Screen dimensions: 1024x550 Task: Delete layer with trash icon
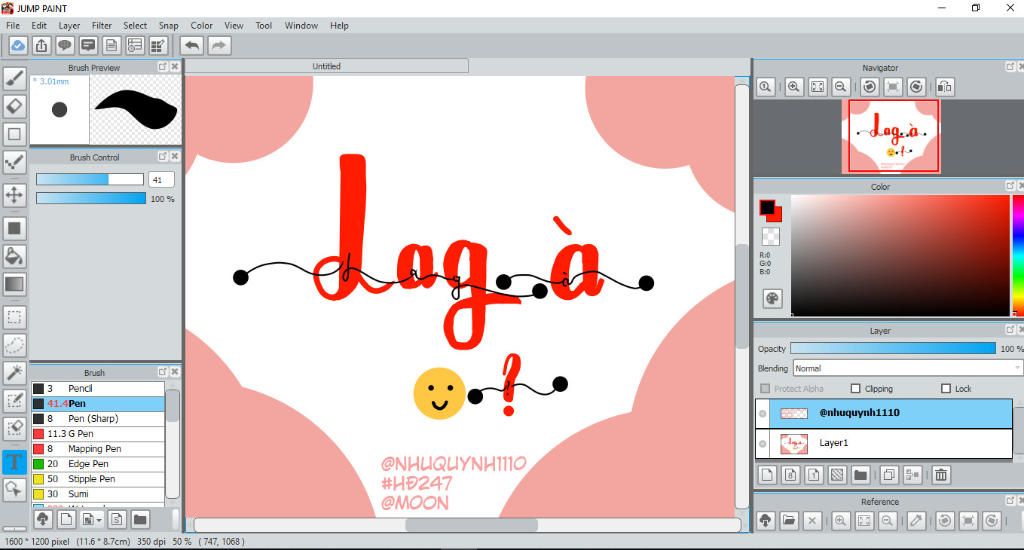coord(940,475)
